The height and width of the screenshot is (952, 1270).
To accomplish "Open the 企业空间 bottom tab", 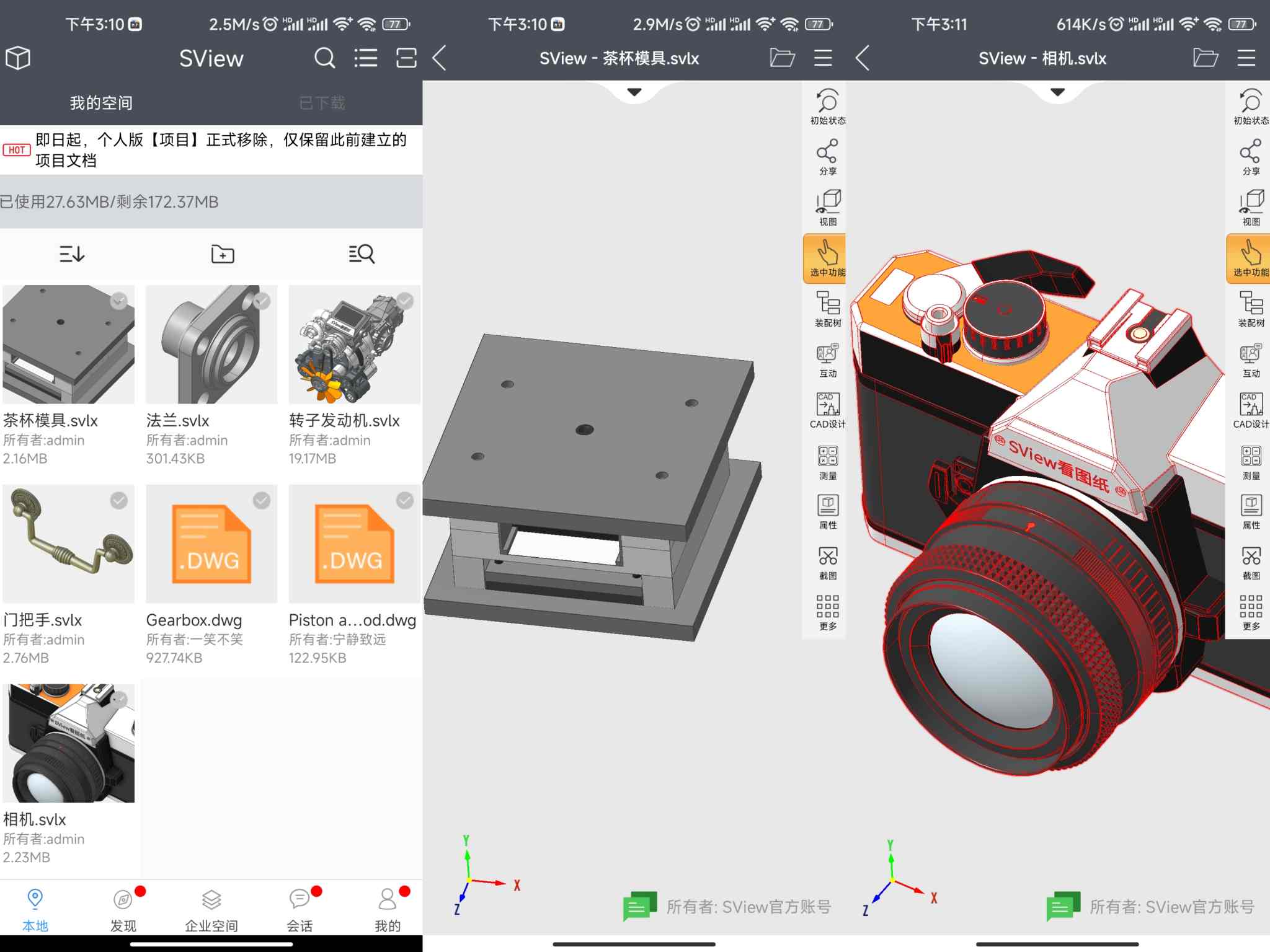I will tap(211, 910).
